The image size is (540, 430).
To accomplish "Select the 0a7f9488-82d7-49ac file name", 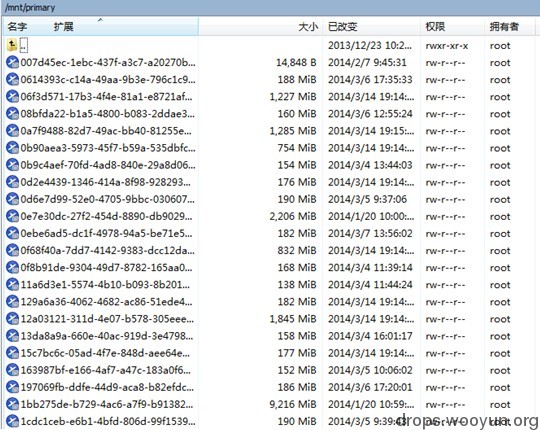I will [106, 131].
